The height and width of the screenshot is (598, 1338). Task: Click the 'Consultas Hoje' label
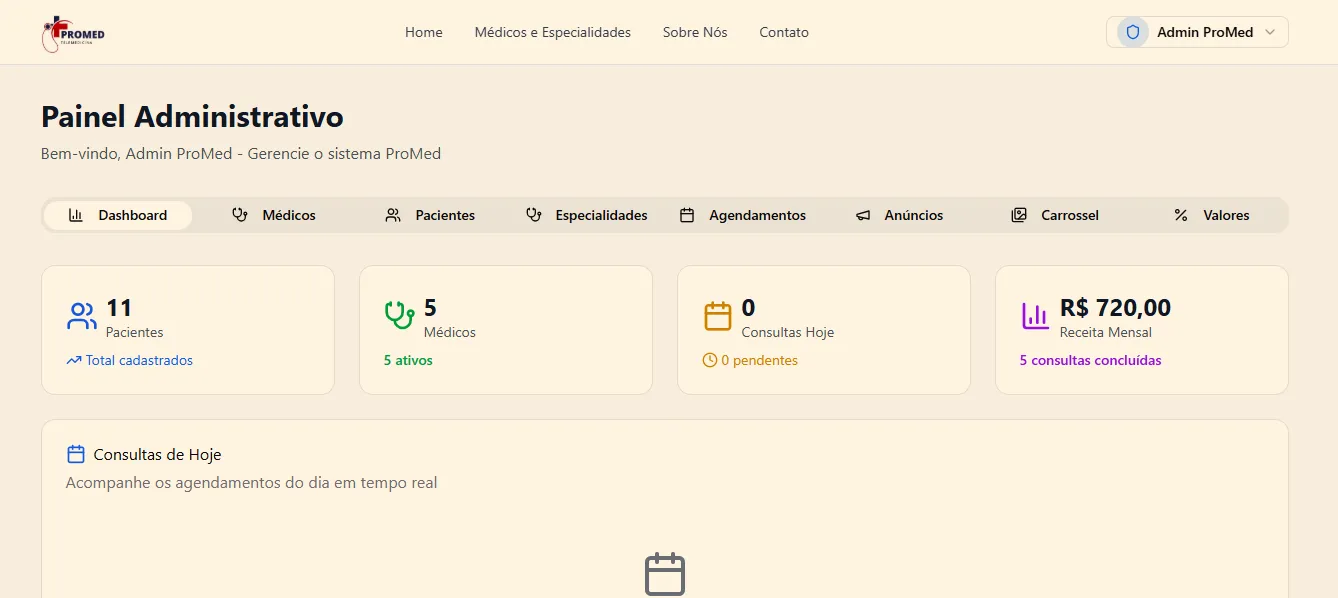(x=788, y=332)
